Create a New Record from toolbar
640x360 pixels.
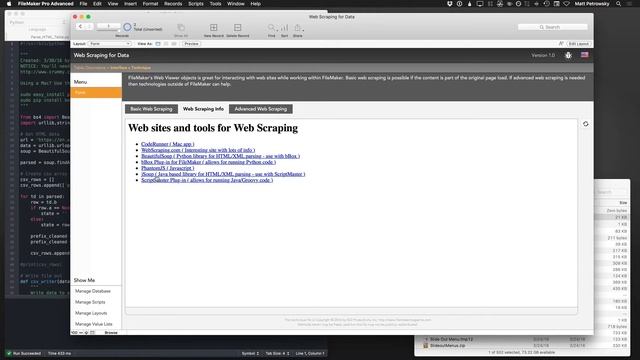[213, 28]
